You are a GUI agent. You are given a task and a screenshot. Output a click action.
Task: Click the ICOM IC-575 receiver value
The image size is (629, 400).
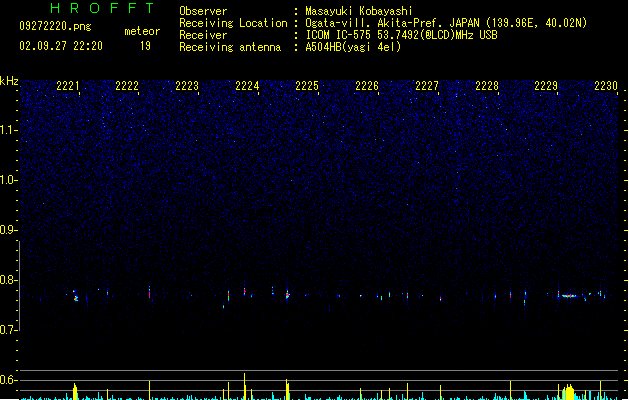click(402, 35)
